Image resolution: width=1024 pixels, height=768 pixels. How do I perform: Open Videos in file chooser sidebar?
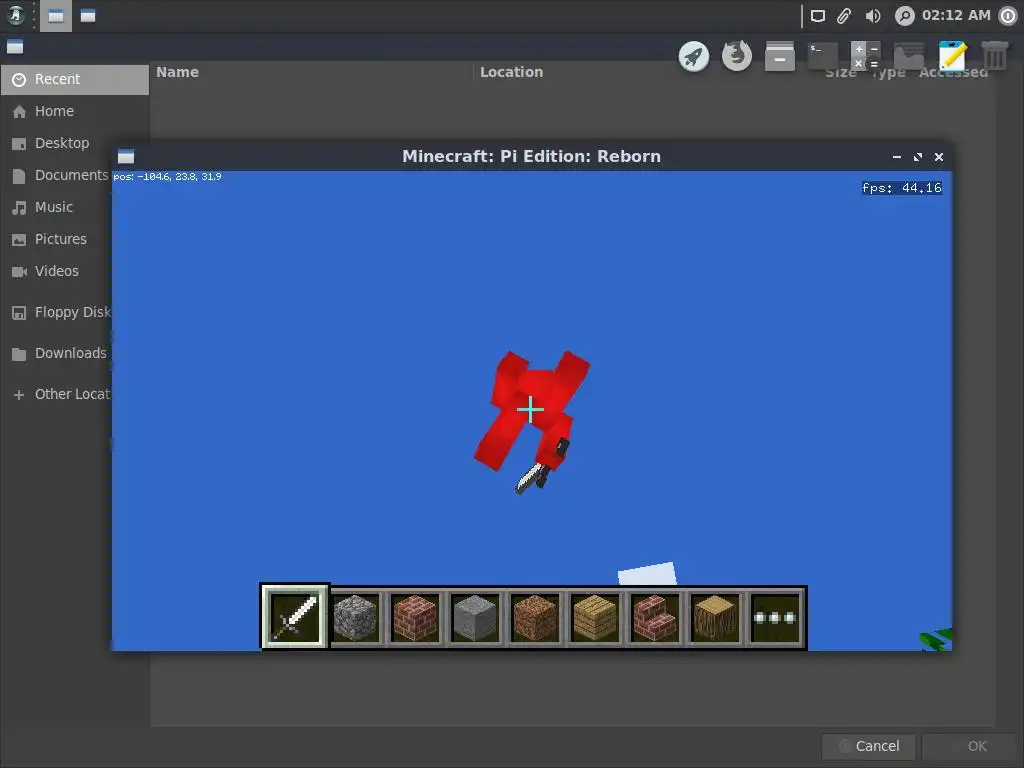(x=57, y=271)
